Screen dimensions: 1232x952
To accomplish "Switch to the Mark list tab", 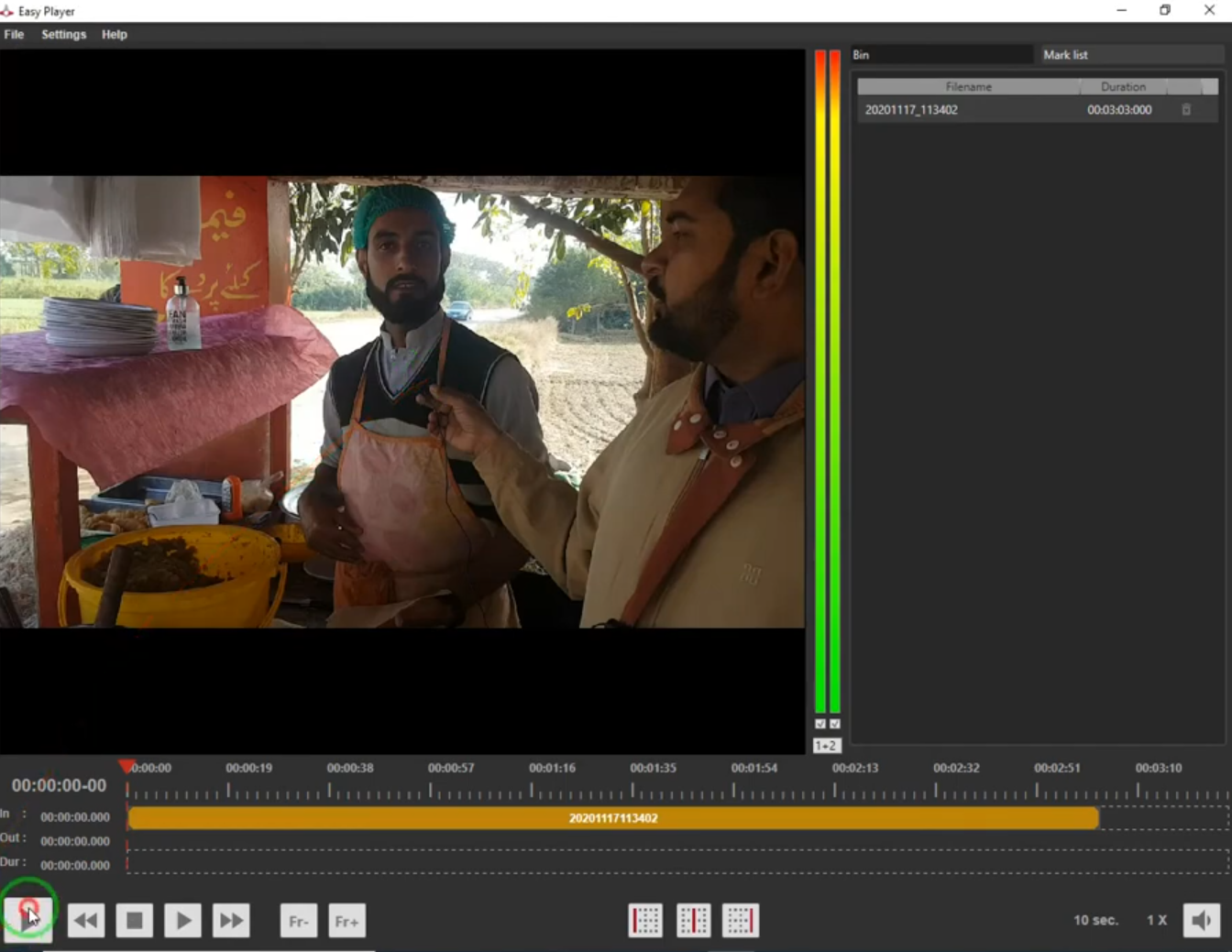I will [x=1065, y=55].
